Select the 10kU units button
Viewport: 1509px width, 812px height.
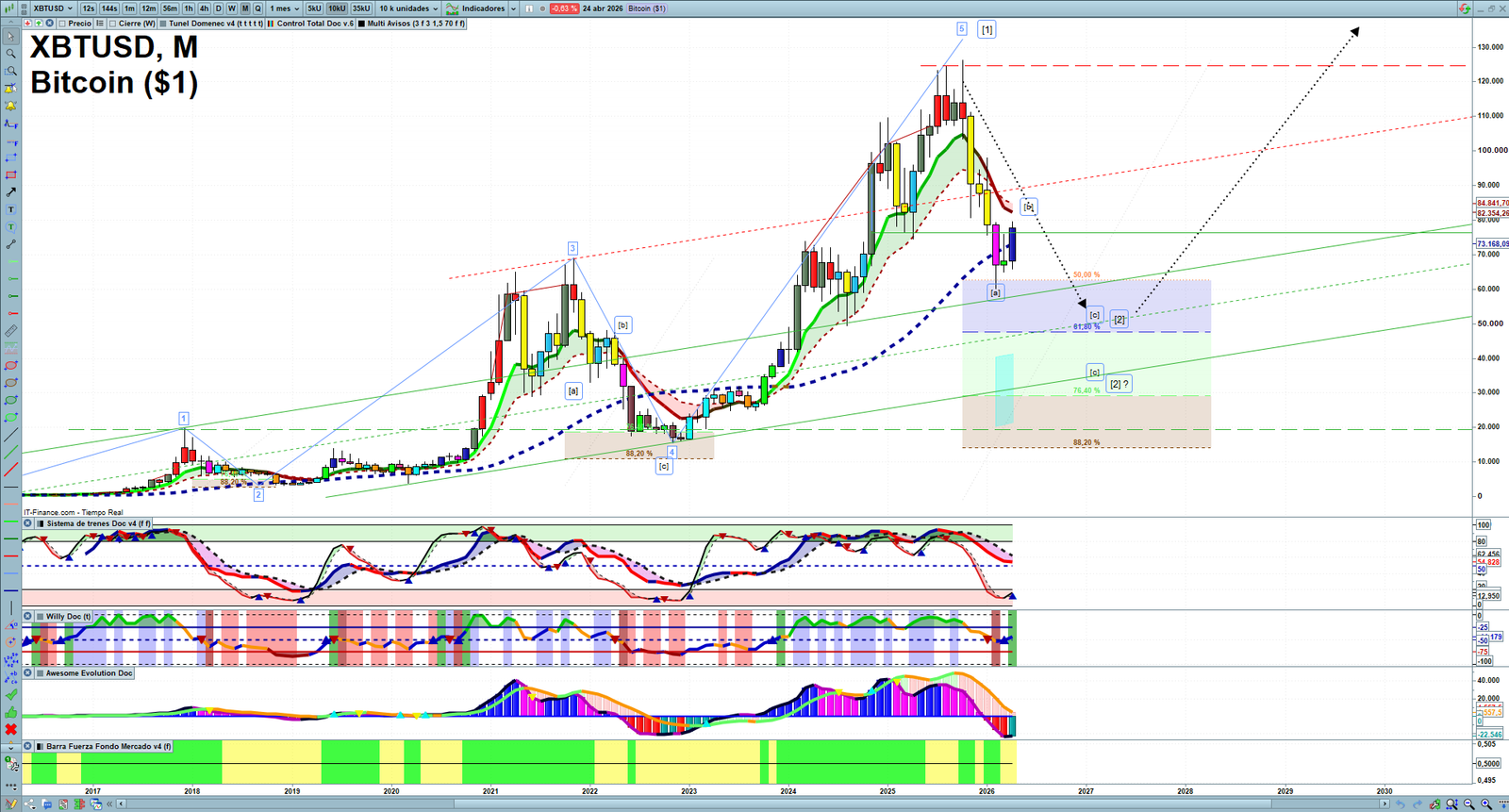[337, 8]
